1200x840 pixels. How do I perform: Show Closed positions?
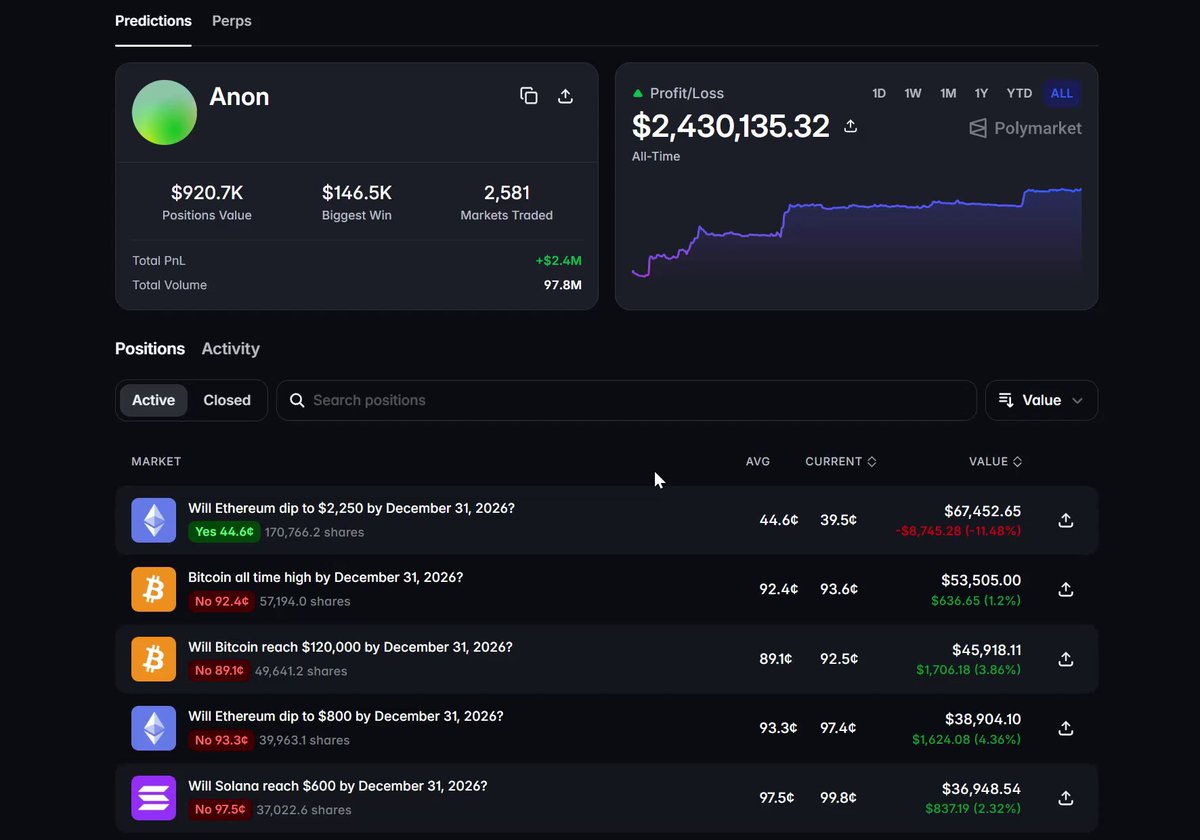coord(227,400)
